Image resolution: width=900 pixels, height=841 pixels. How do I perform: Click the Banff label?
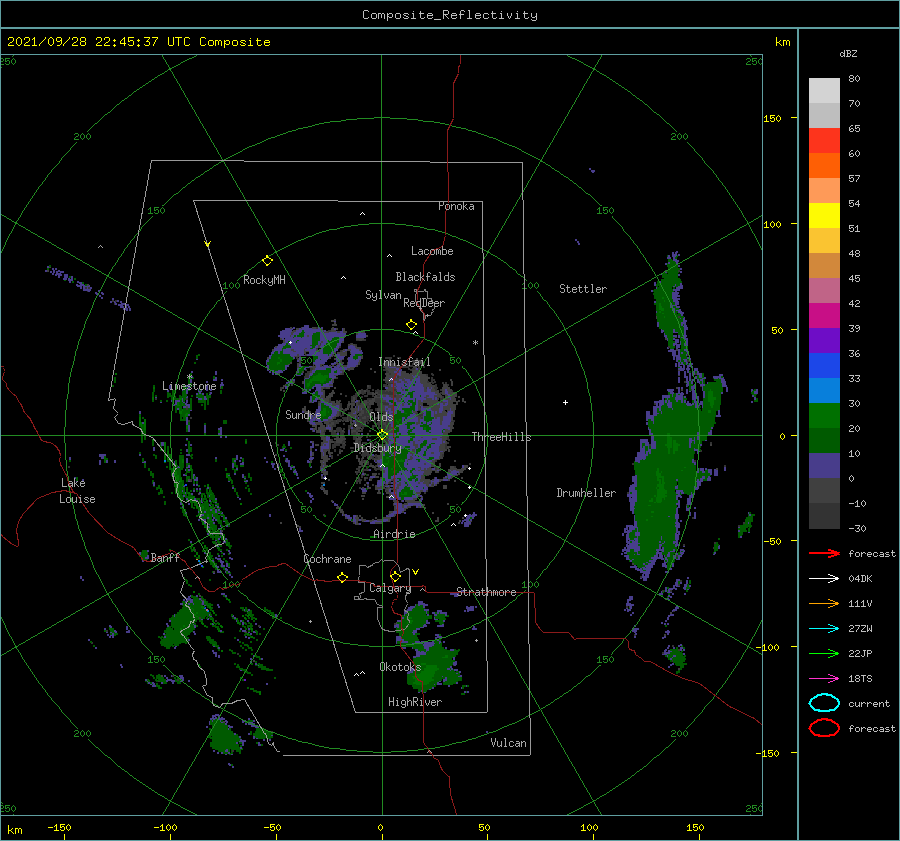tap(165, 557)
